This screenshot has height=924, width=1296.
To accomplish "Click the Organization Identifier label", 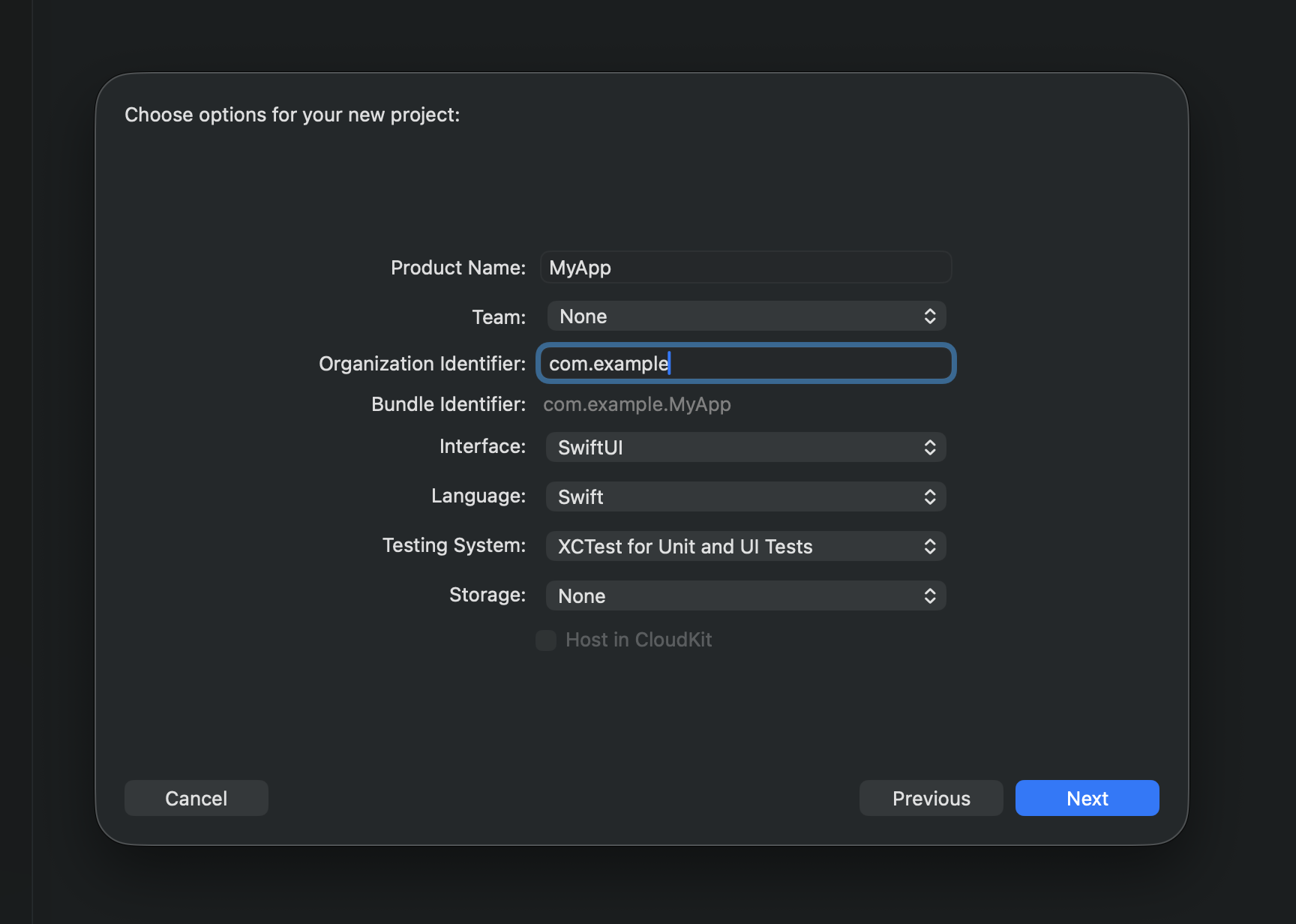I will click(x=422, y=364).
